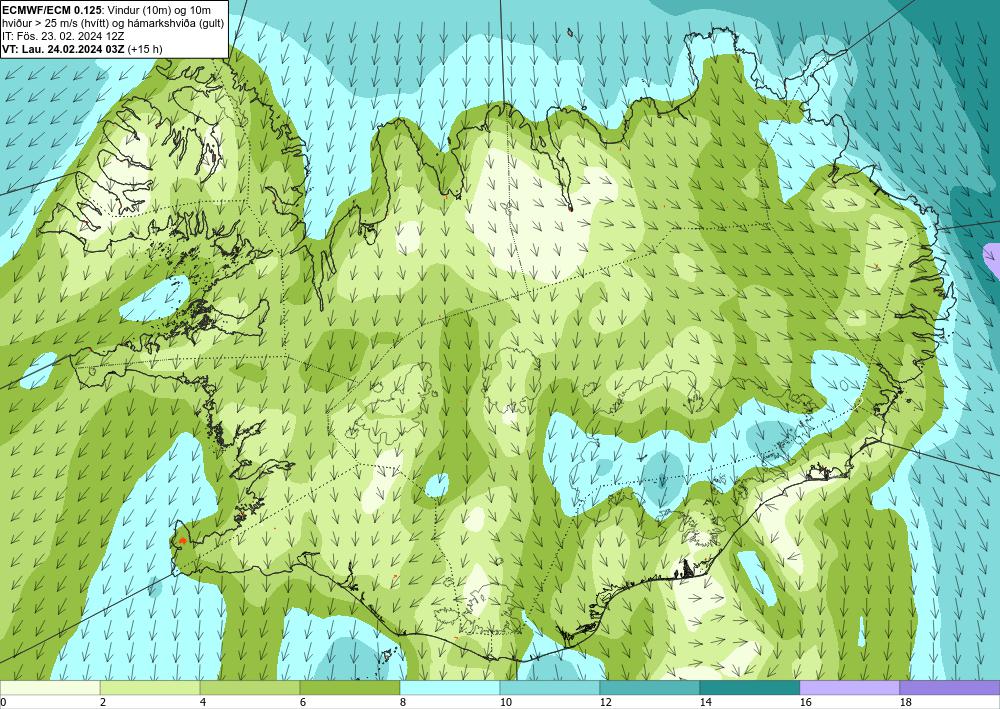The height and width of the screenshot is (709, 1000).
Task: Select the purple legend swatch above 18 m/s
Action: tap(950, 687)
